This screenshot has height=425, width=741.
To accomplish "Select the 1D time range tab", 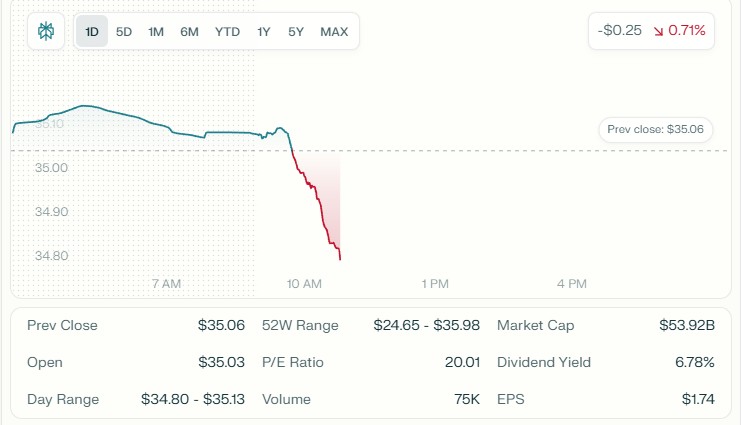I will (x=92, y=31).
